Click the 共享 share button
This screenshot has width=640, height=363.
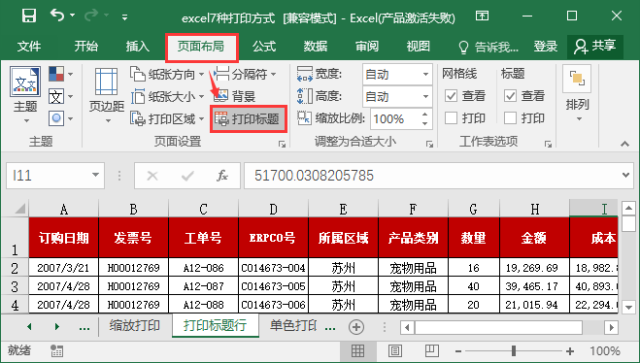[x=595, y=47]
